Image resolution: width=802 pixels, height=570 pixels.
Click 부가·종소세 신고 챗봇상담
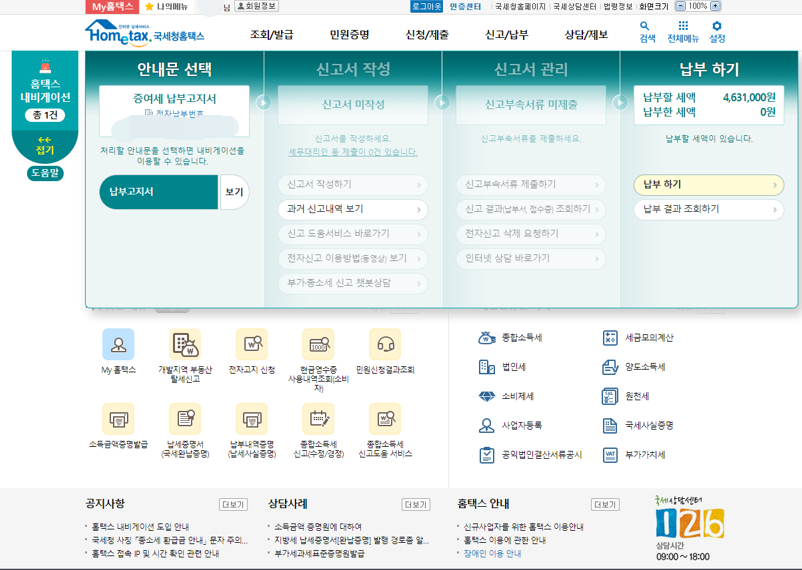point(353,283)
